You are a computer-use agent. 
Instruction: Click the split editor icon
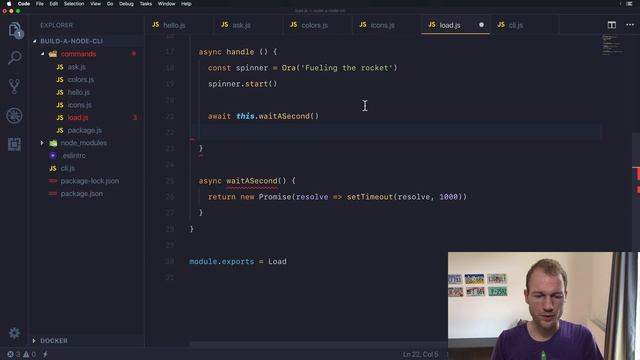click(x=611, y=25)
